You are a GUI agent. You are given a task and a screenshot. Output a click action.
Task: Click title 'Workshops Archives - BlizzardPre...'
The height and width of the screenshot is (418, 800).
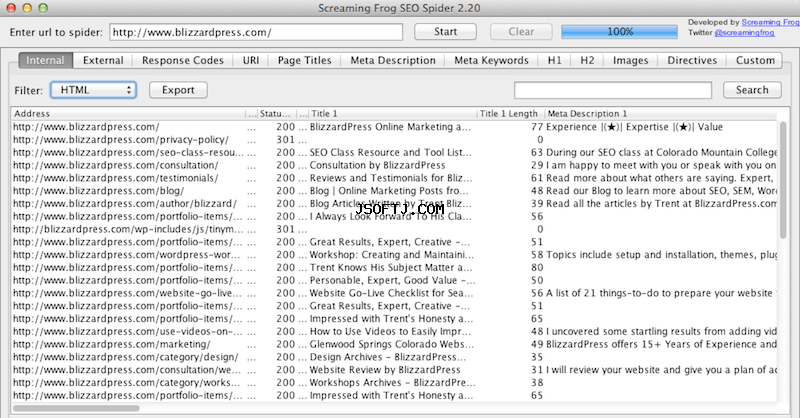(x=392, y=382)
